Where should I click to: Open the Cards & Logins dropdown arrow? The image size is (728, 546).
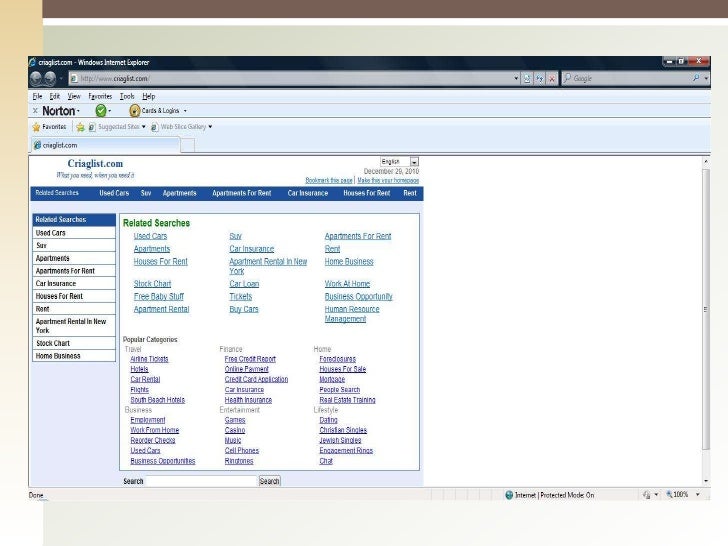click(x=185, y=111)
